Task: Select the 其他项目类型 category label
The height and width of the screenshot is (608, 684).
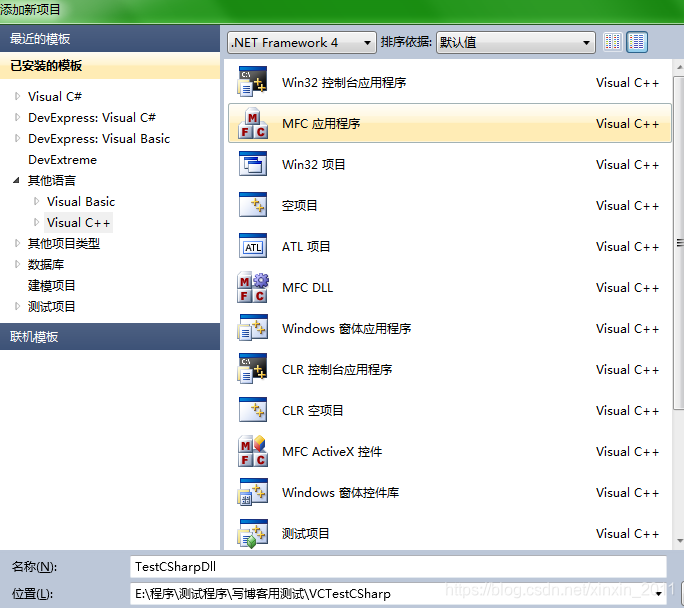Action: 64,243
